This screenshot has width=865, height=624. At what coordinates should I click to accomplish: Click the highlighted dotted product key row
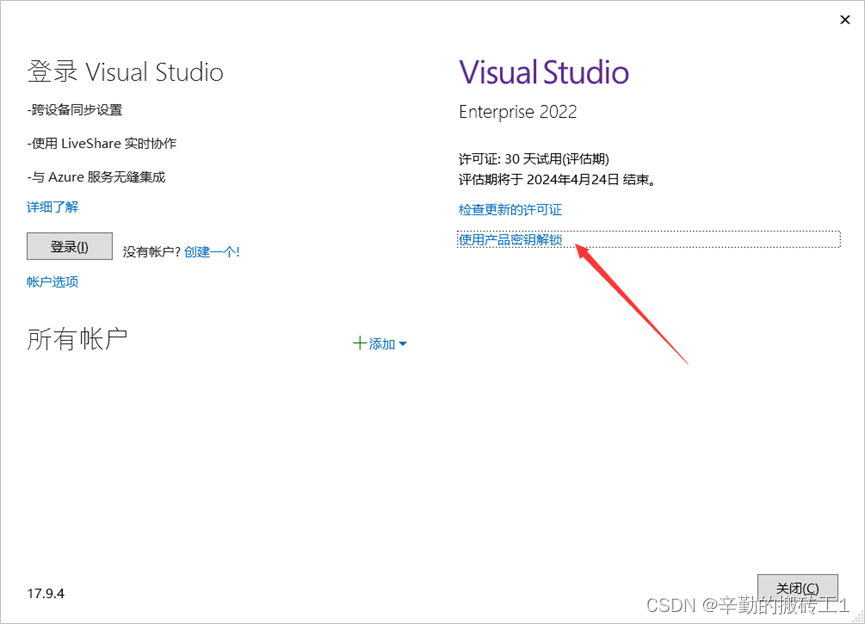click(x=649, y=239)
